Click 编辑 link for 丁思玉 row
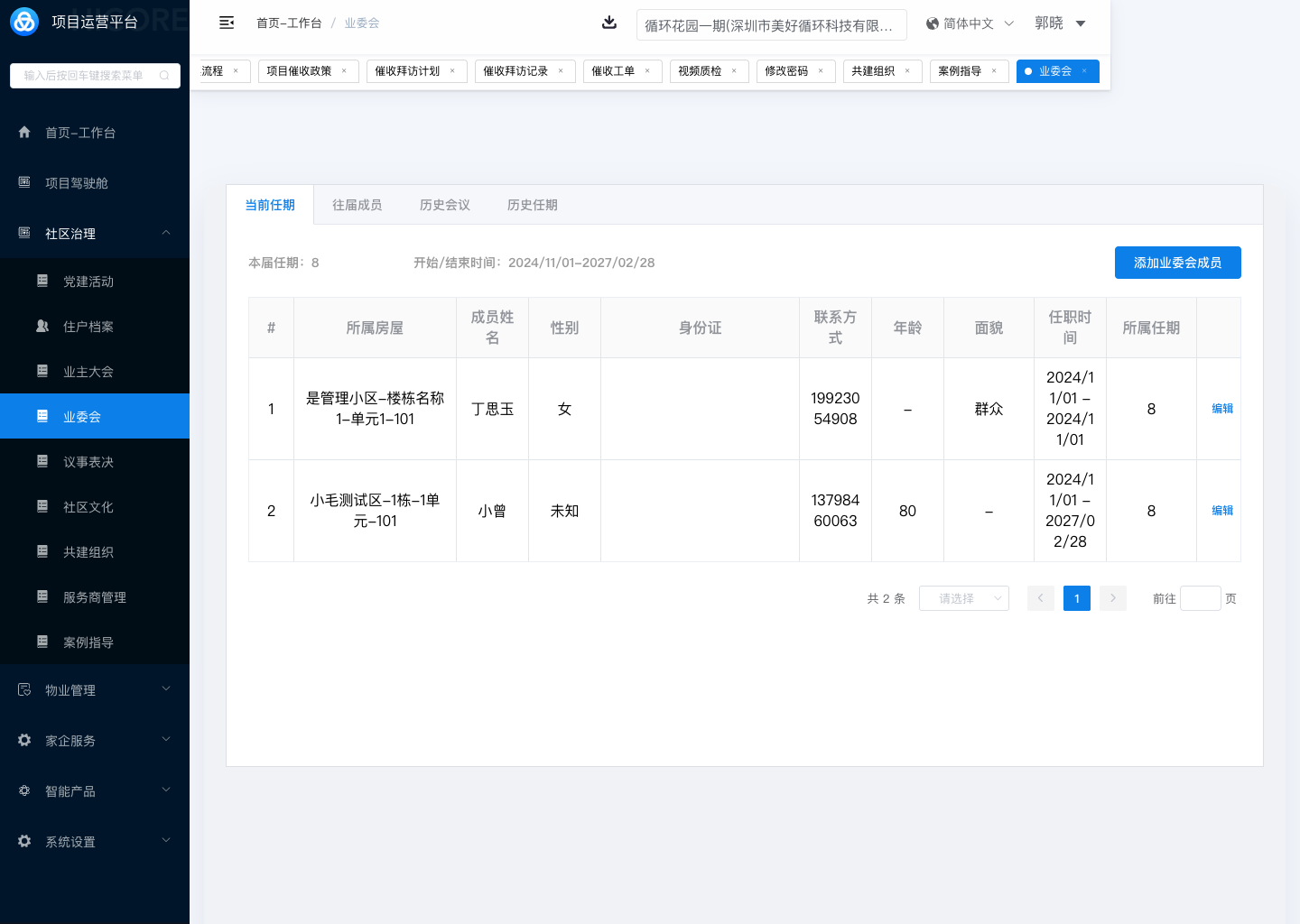Image resolution: width=1300 pixels, height=924 pixels. click(1222, 409)
